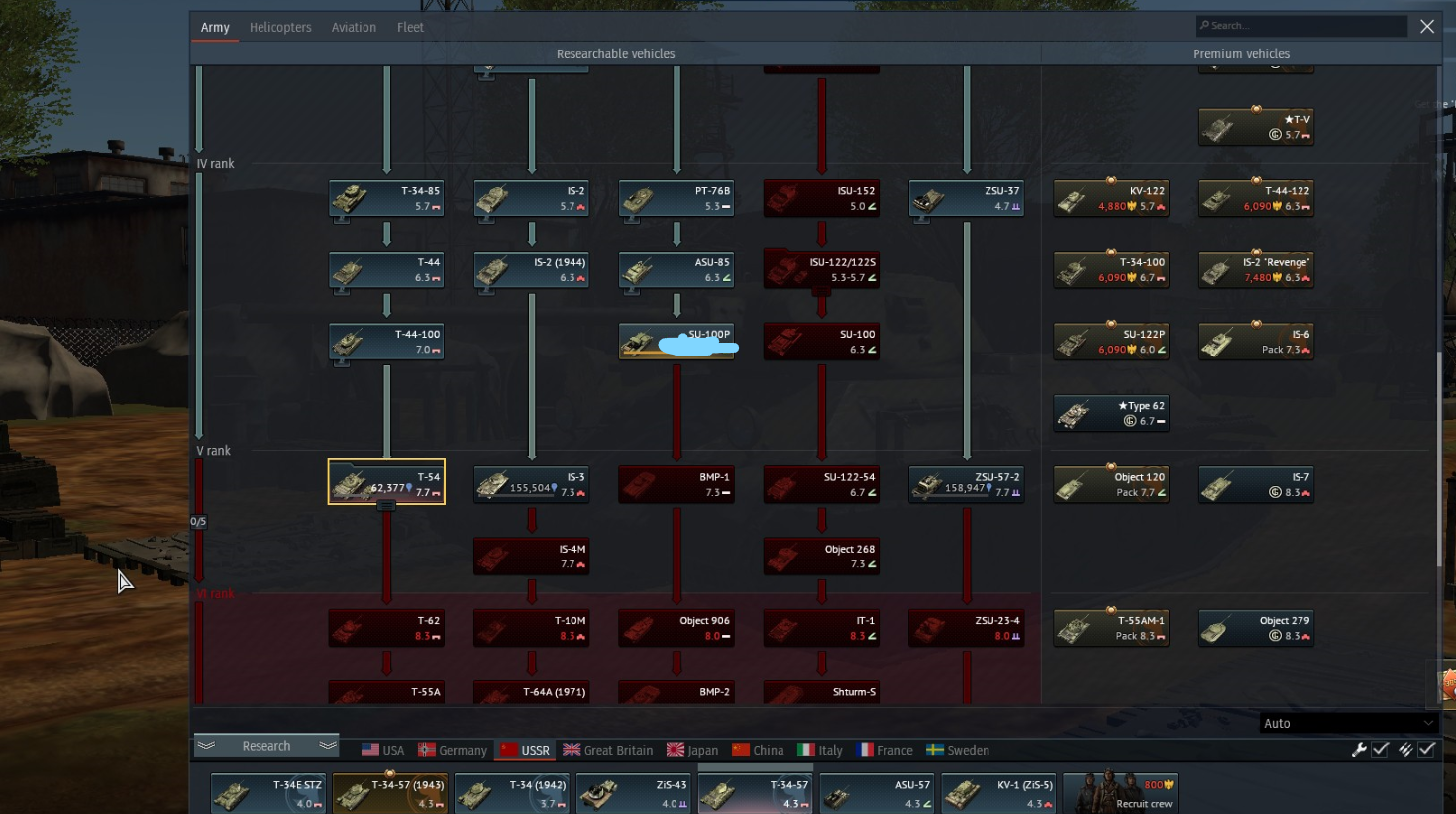Open the Helicopters tab
Image resolution: width=1456 pixels, height=814 pixels.
[280, 27]
